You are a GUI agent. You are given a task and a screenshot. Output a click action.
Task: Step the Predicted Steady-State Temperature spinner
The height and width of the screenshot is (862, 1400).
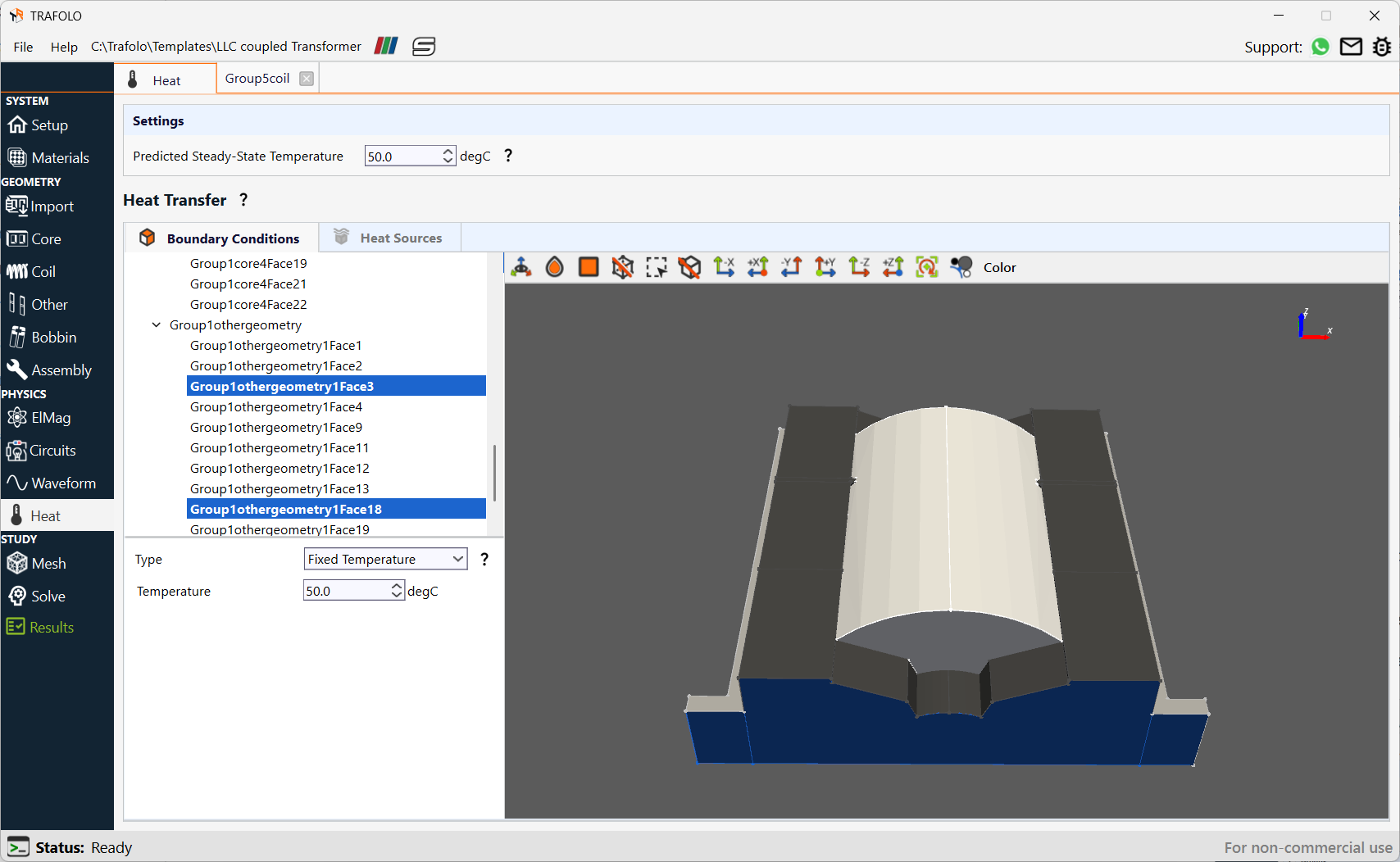pyautogui.click(x=448, y=156)
